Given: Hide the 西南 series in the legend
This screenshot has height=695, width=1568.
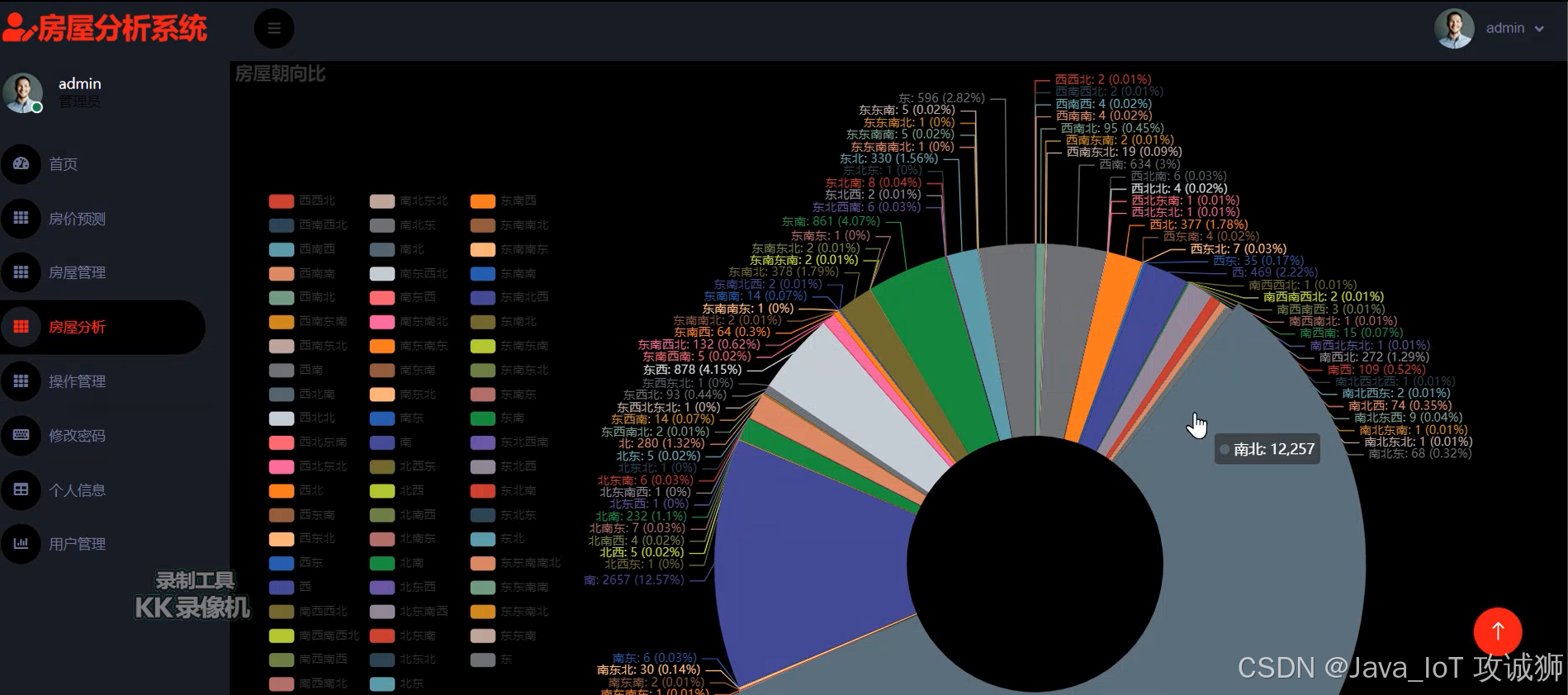Looking at the screenshot, I should coord(296,370).
